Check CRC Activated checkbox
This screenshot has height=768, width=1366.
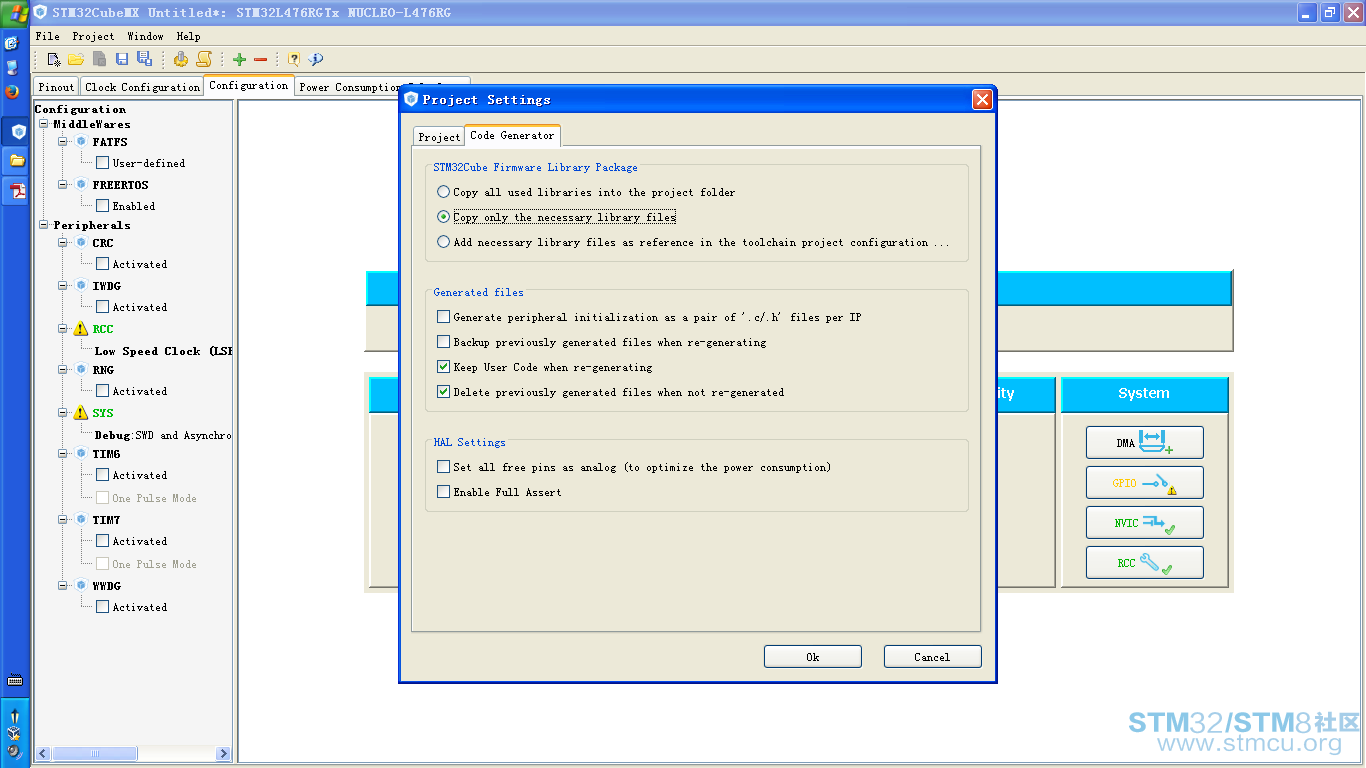coord(102,264)
